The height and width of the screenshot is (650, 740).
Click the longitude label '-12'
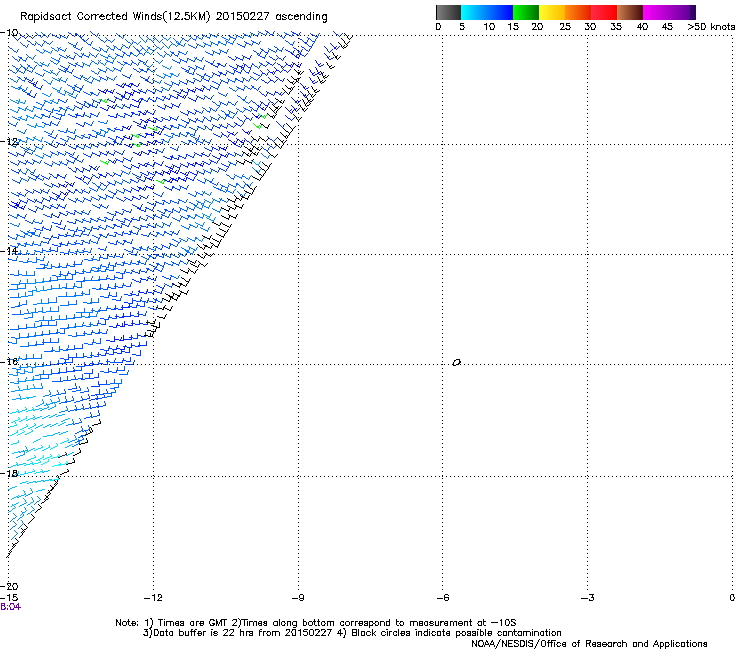point(153,598)
